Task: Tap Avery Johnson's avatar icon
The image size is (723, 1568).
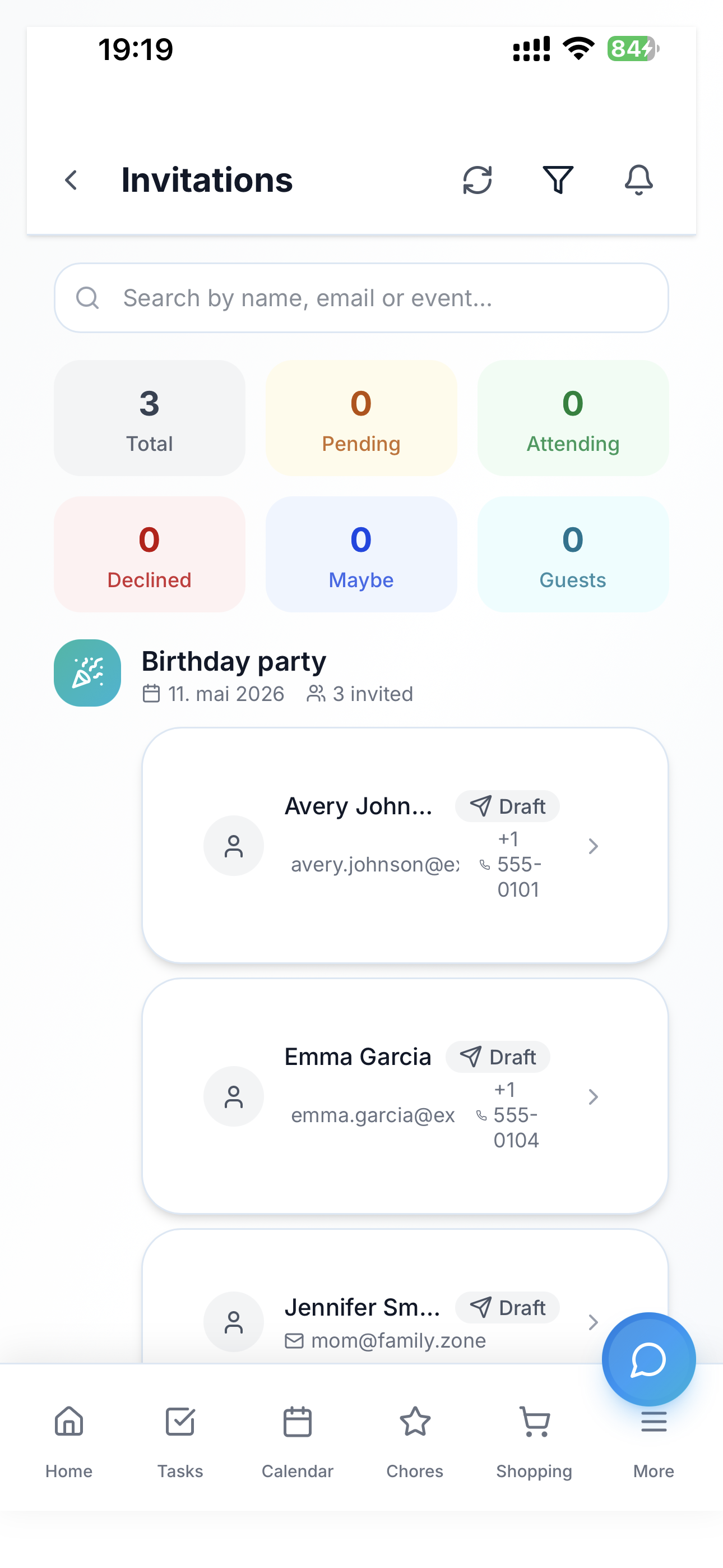Action: click(x=234, y=846)
